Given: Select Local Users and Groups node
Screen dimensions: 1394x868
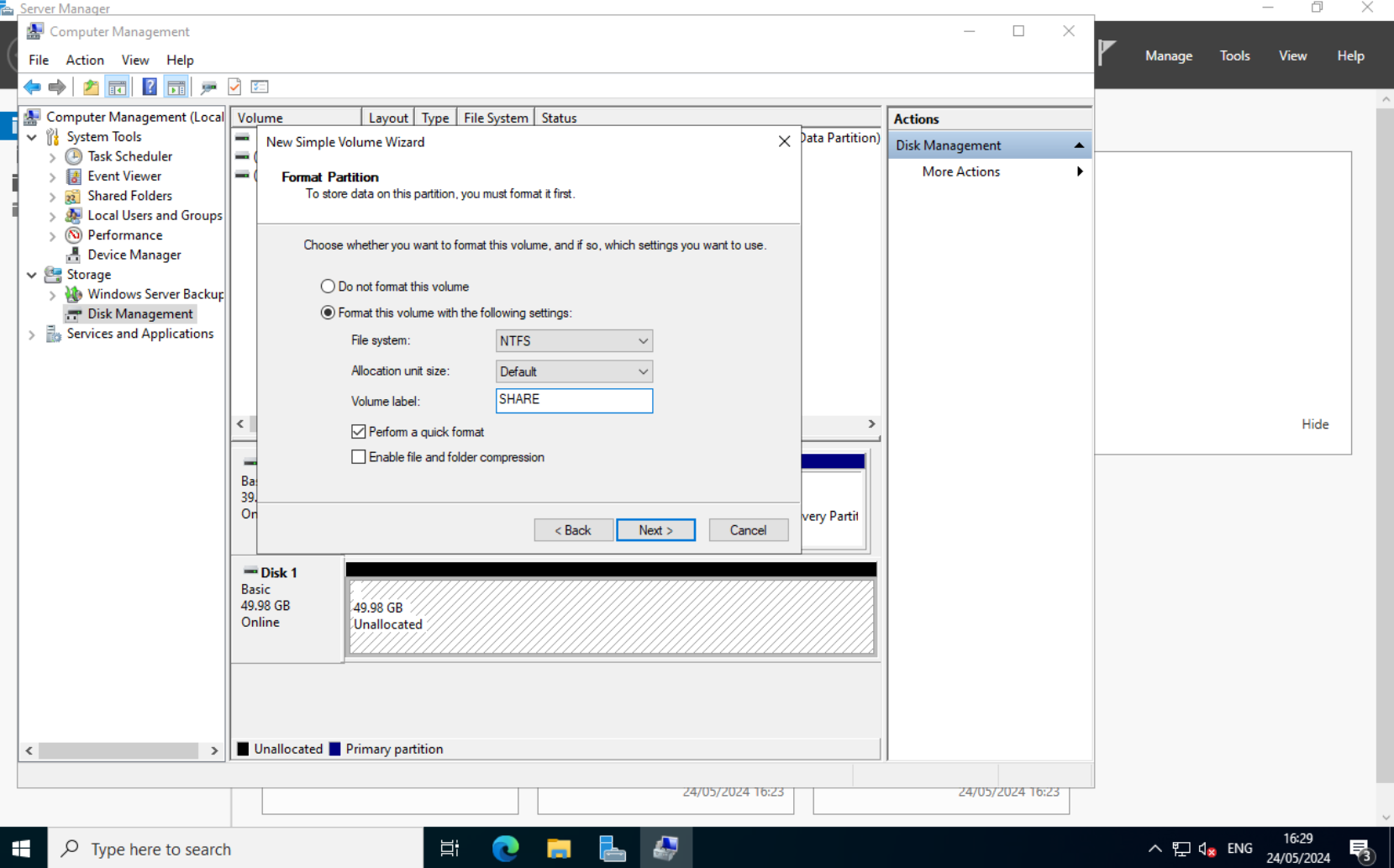Looking at the screenshot, I should pos(155,215).
